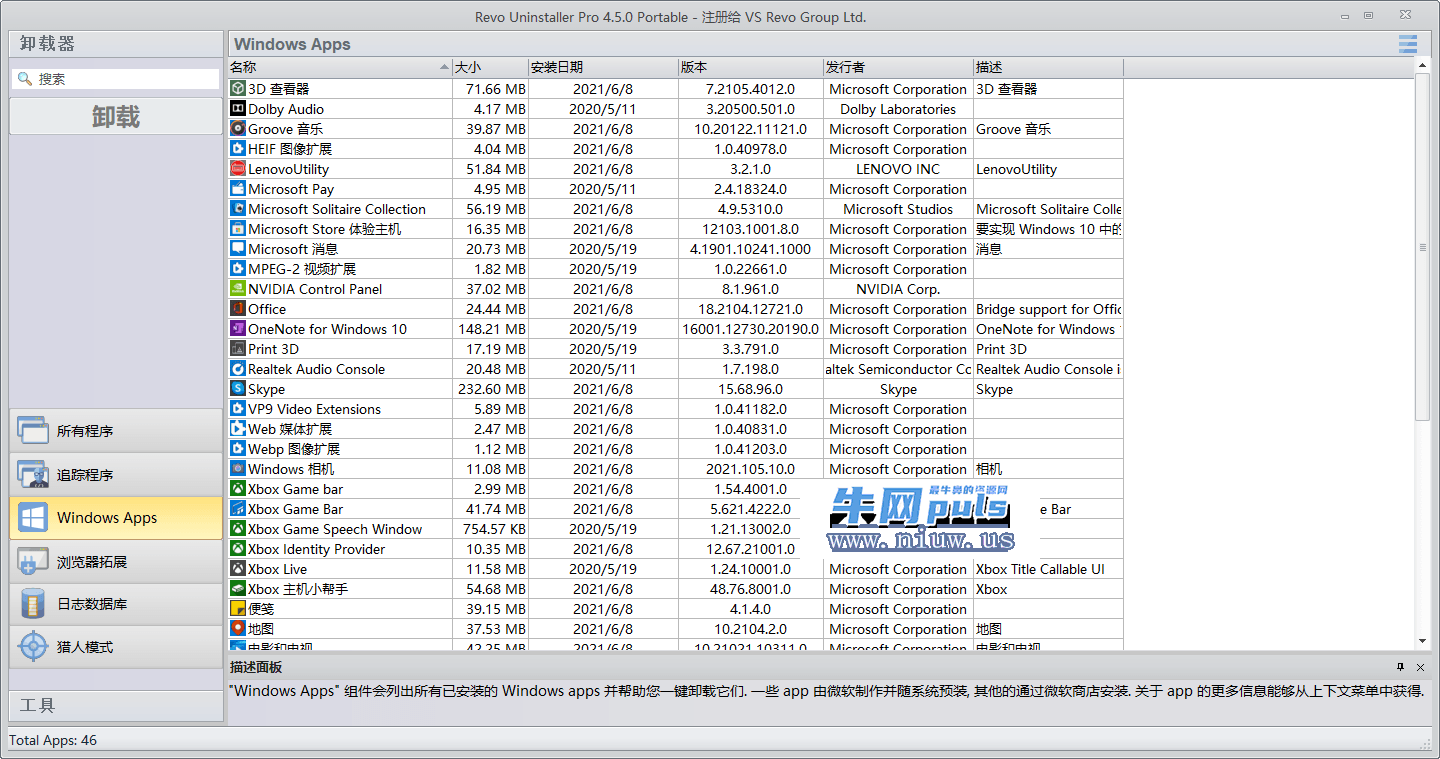This screenshot has height=759, width=1440.
Task: Open 日志数据库 logs database section
Action: (x=116, y=604)
